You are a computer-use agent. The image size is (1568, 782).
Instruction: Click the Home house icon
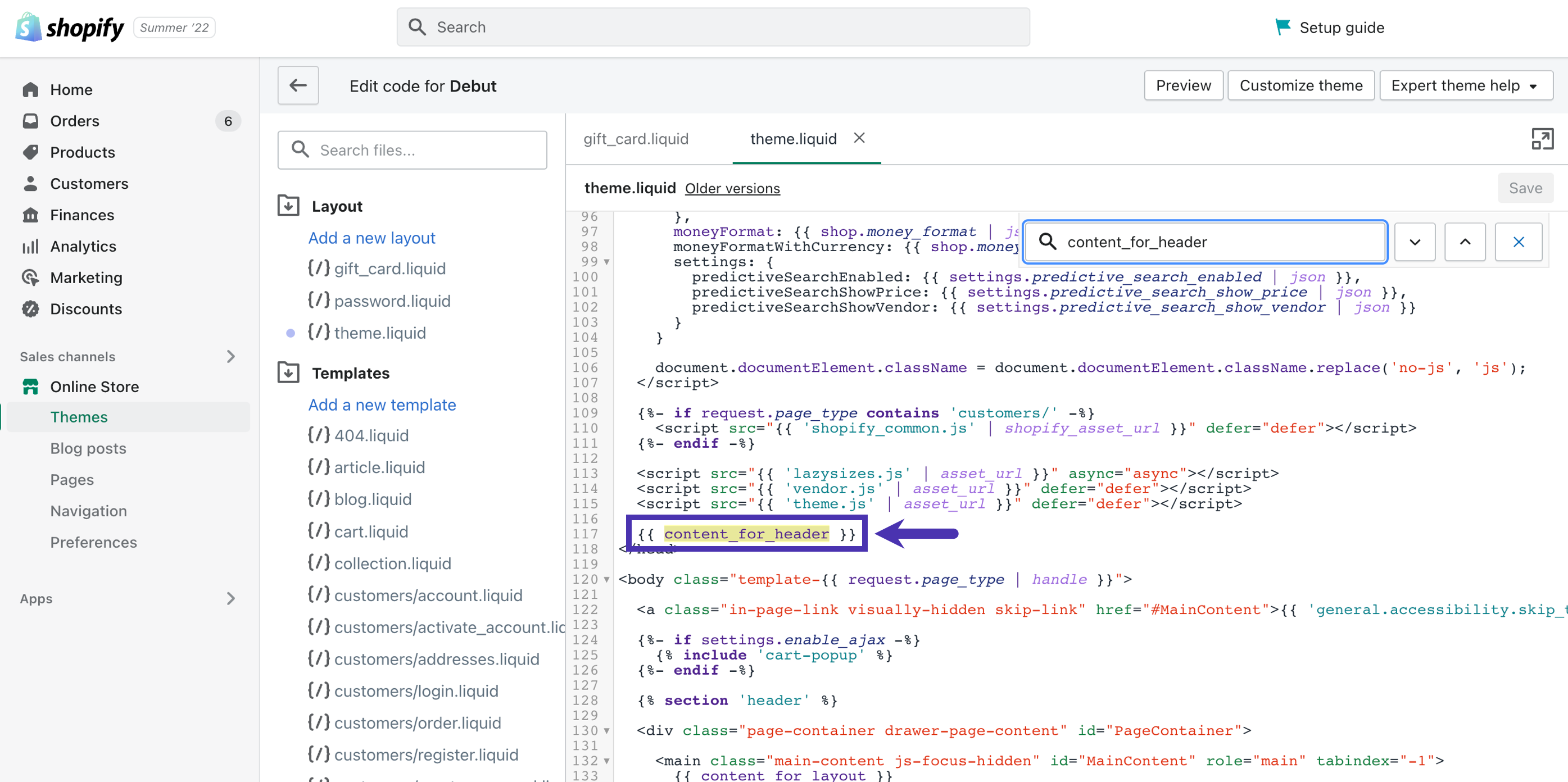[30, 89]
